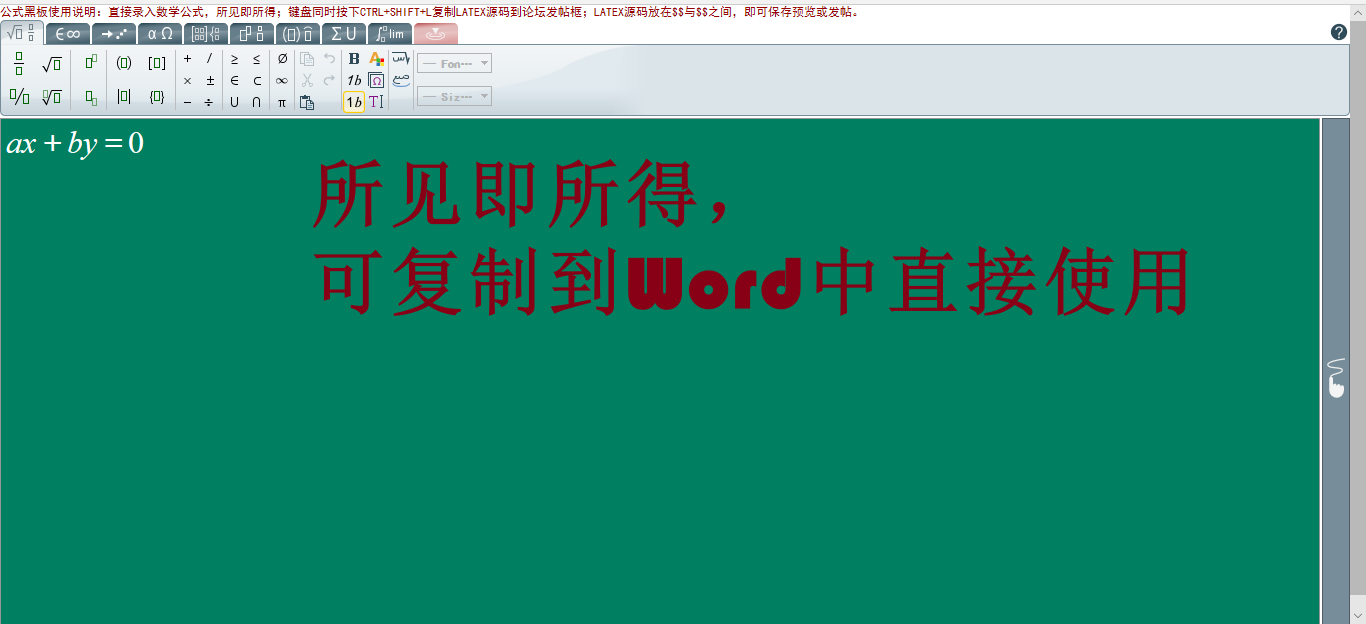
Task: Open the ∈∞ symbols tab
Action: coord(68,34)
